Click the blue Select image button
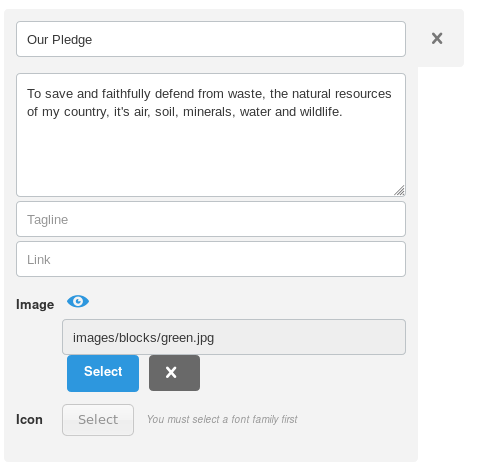Viewport: 496px width, 468px height. point(103,373)
